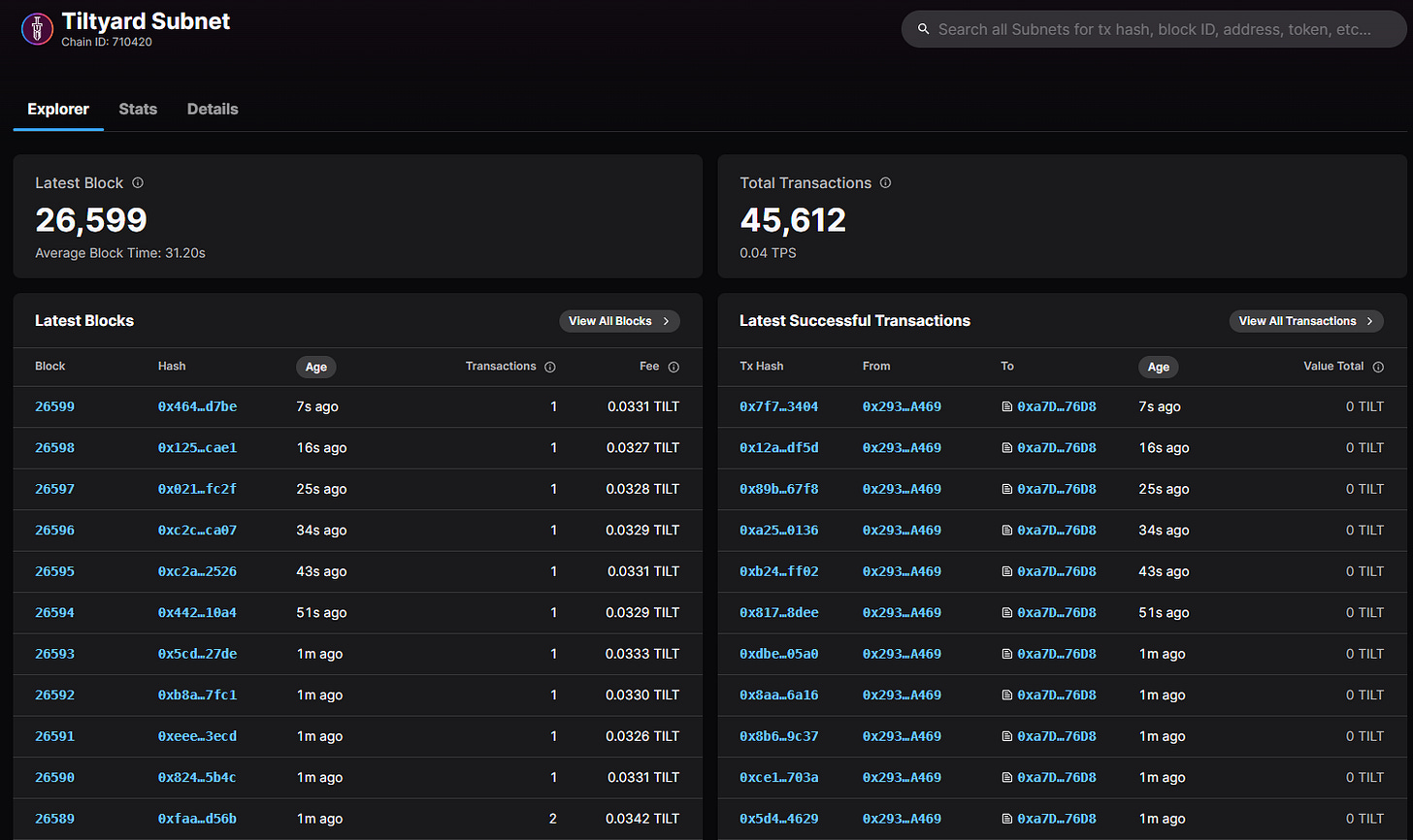Open block hash 0xb8a…7fc1
This screenshot has height=840, width=1413.
coord(197,695)
